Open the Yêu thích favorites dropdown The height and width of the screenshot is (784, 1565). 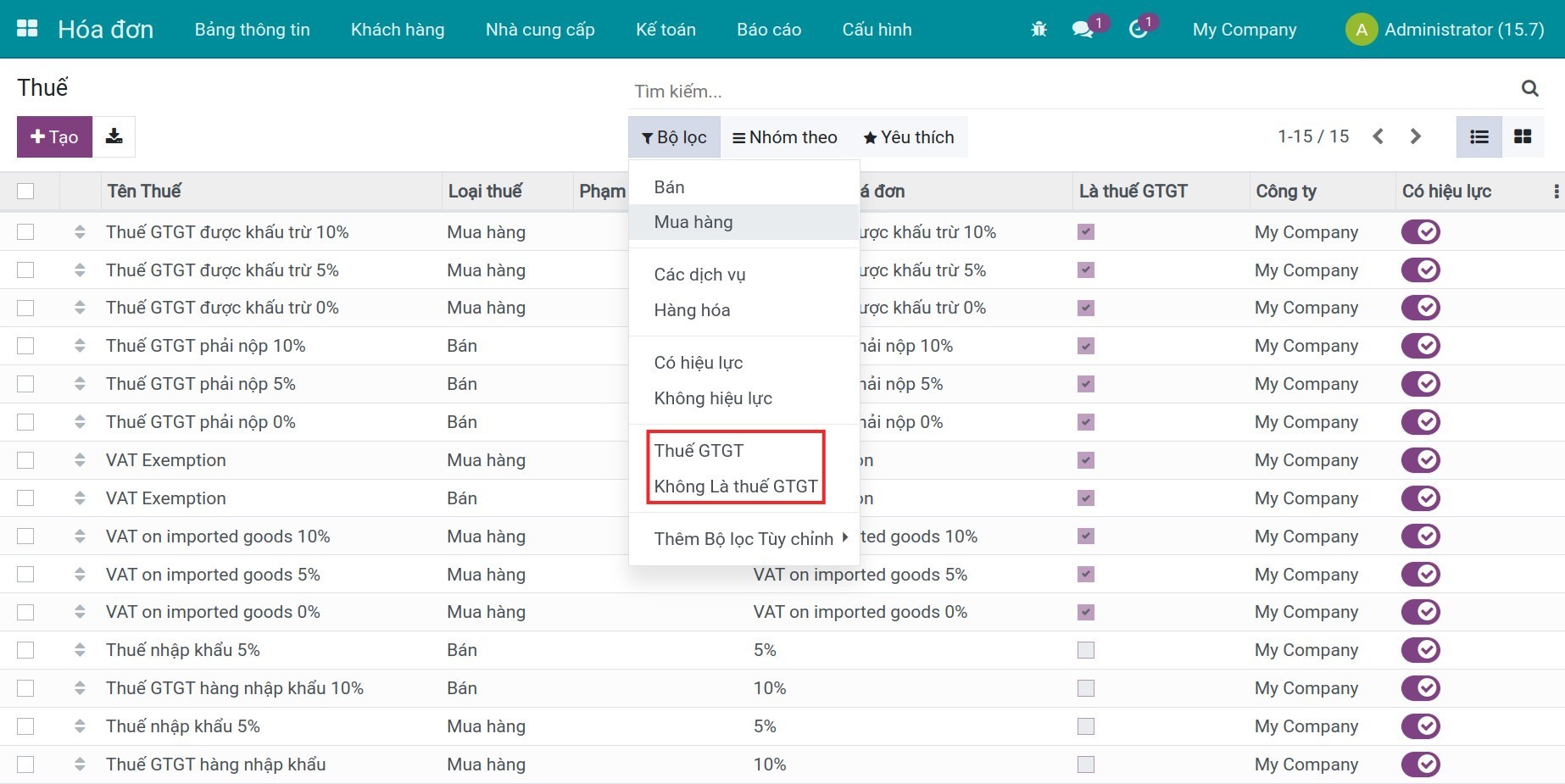(908, 137)
